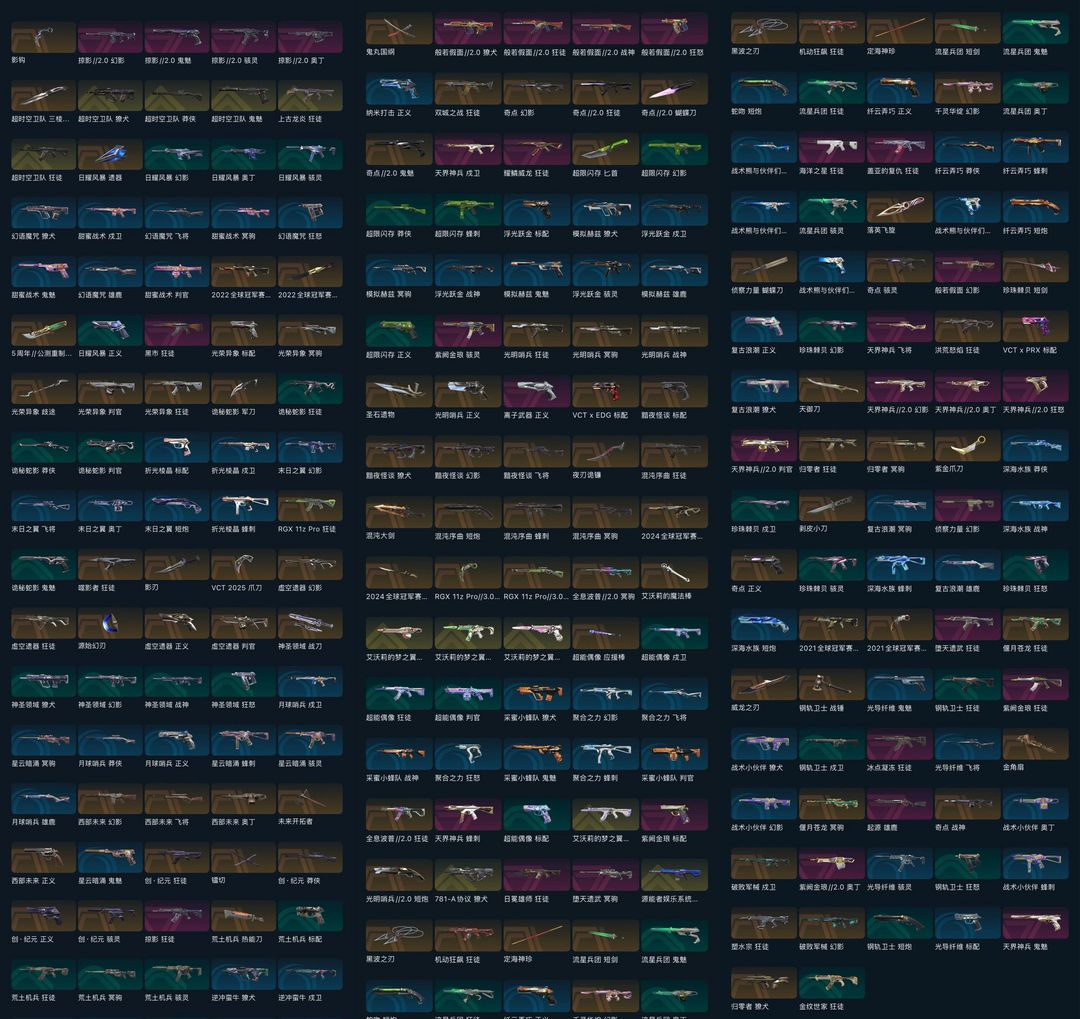Choose the 紫金爪刀 karambit thumbnail
Screen dimensions: 1080x1019
click(967, 446)
